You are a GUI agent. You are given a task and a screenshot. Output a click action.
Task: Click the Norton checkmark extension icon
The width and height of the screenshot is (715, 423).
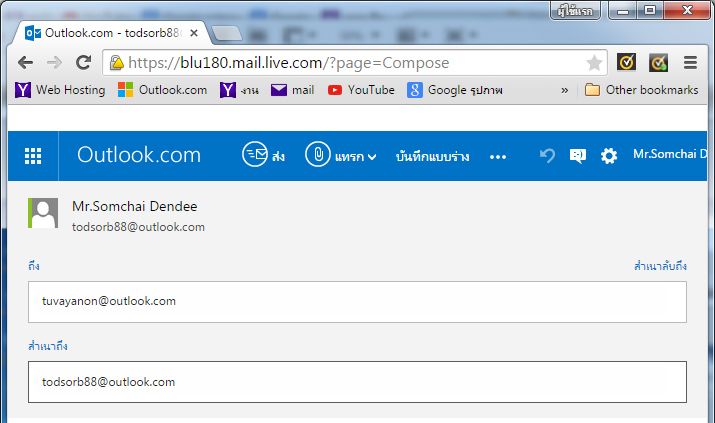coord(626,62)
